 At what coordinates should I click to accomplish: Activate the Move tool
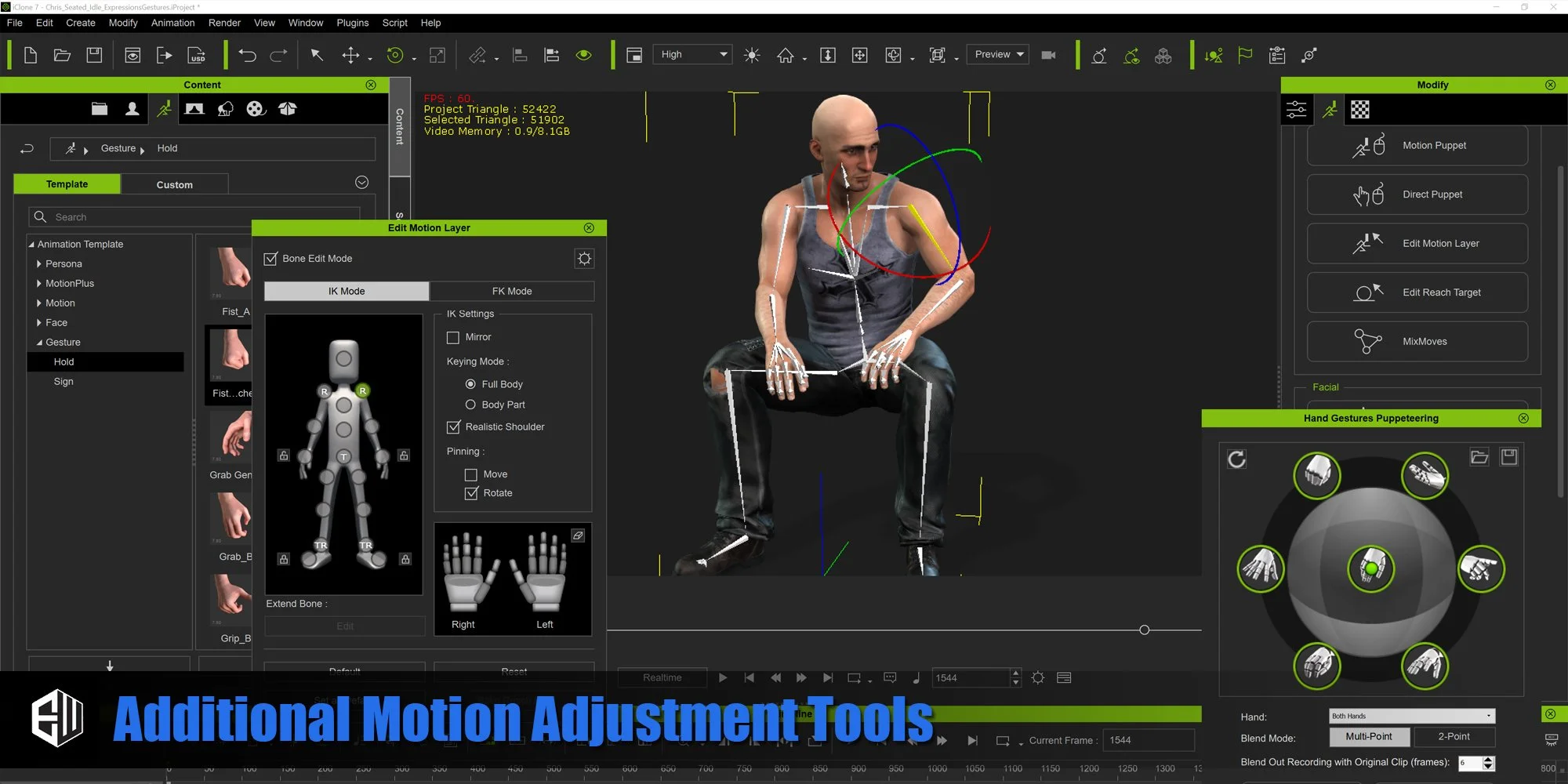350,55
